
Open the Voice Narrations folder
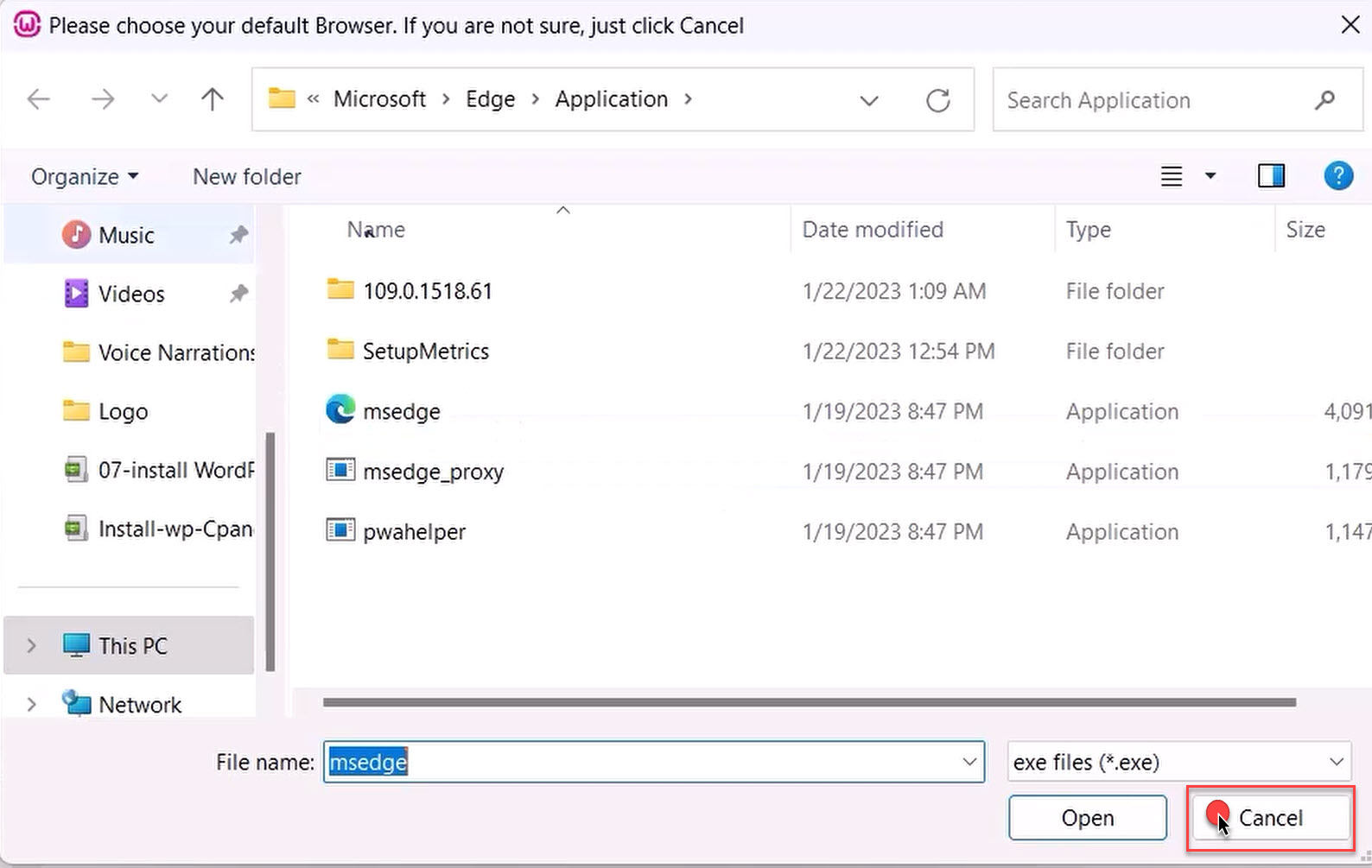pos(159,352)
